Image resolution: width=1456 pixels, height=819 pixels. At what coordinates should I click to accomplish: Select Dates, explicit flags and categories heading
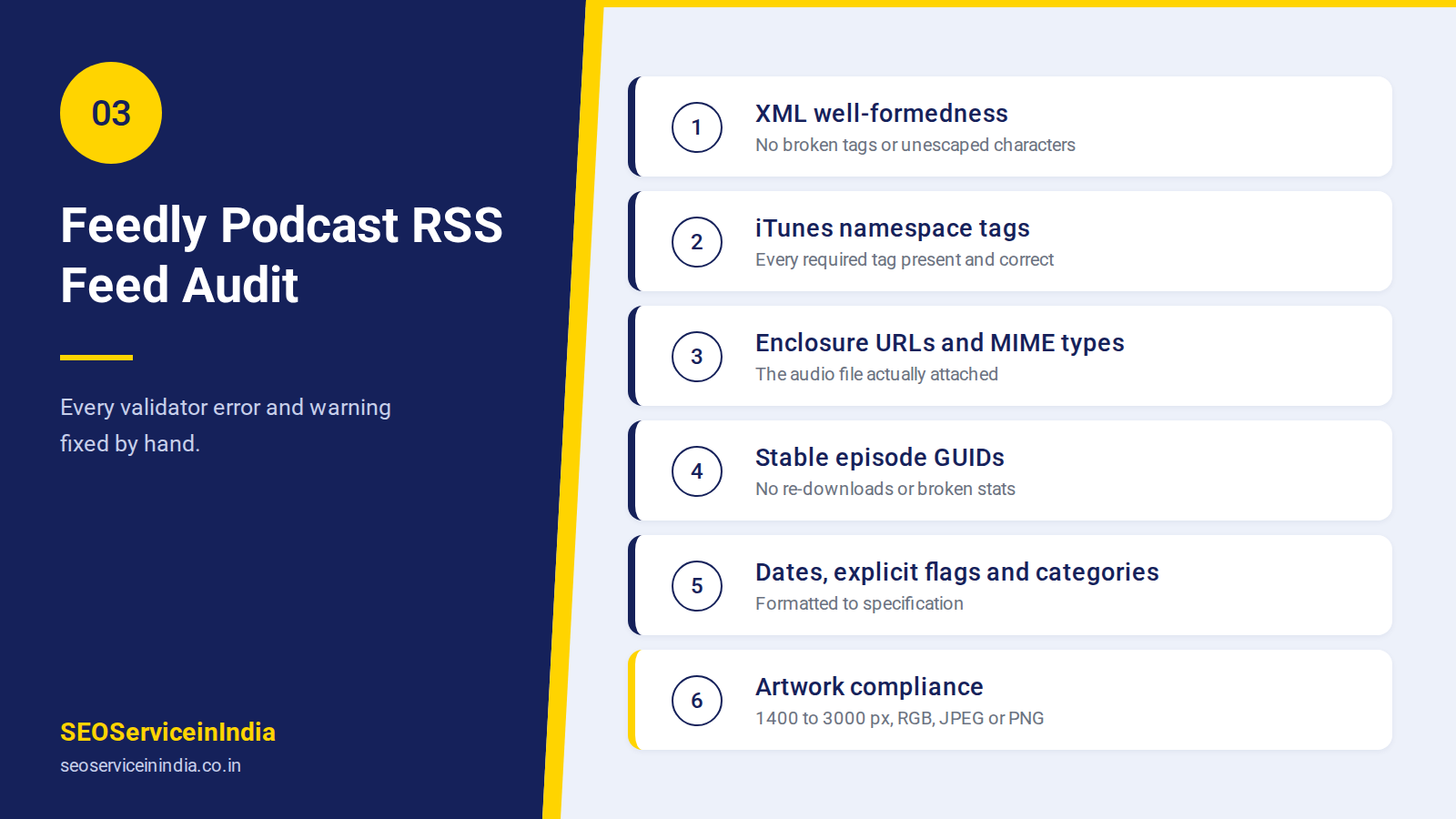(x=957, y=571)
